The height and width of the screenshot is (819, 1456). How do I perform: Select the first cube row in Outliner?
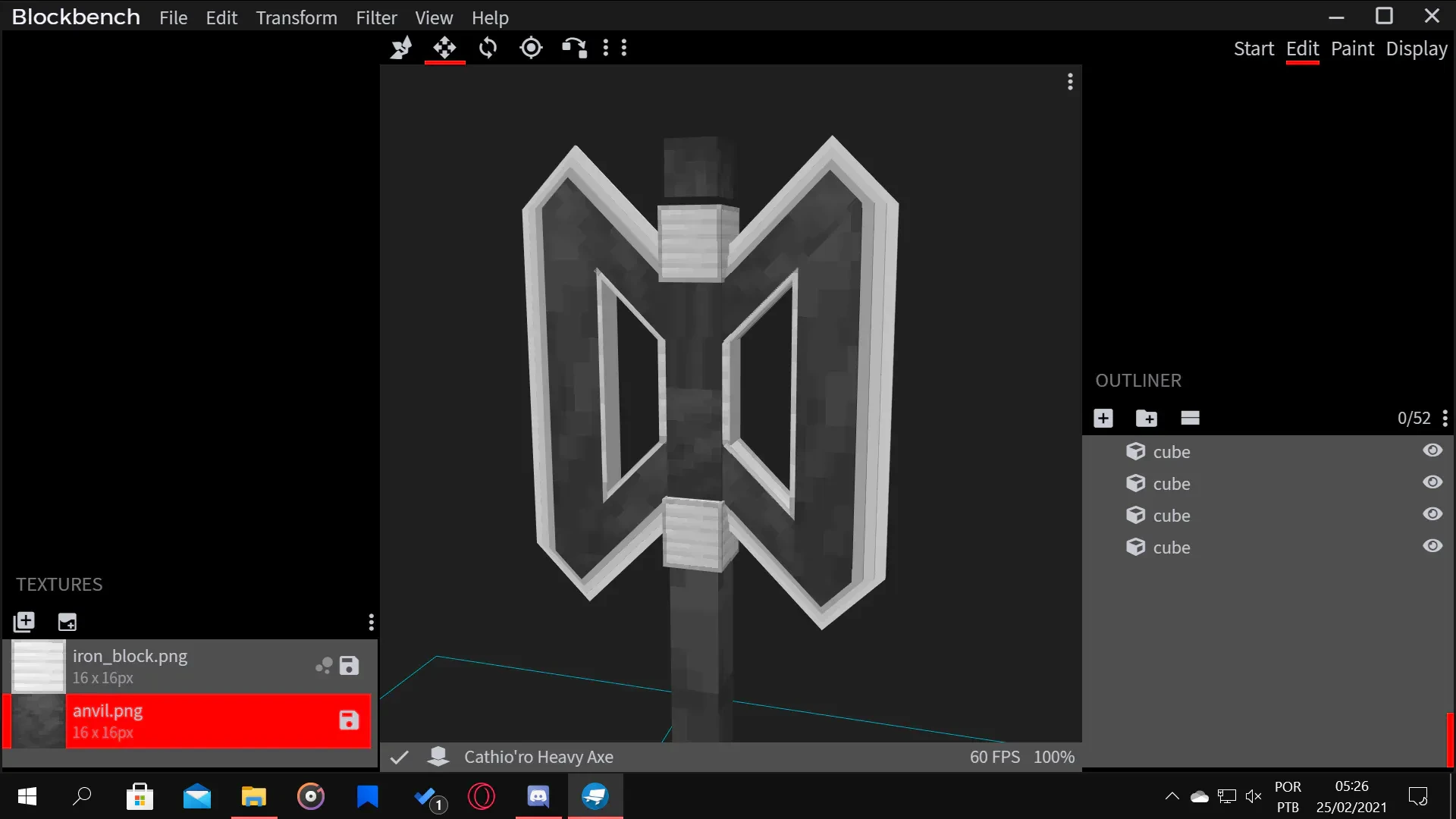[x=1266, y=451]
